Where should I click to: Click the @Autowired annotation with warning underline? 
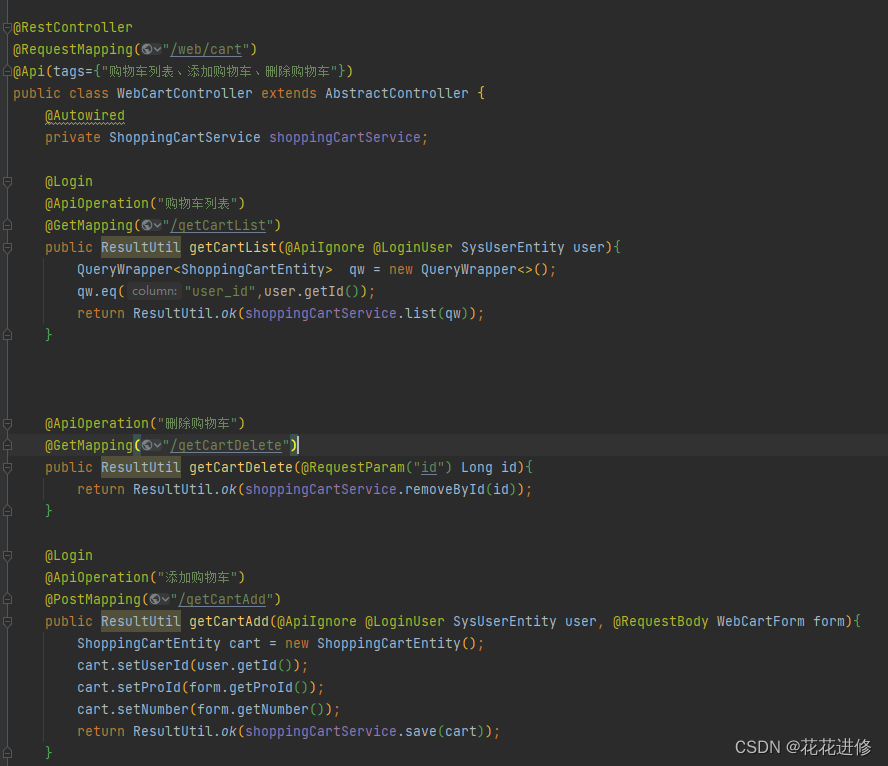point(85,115)
